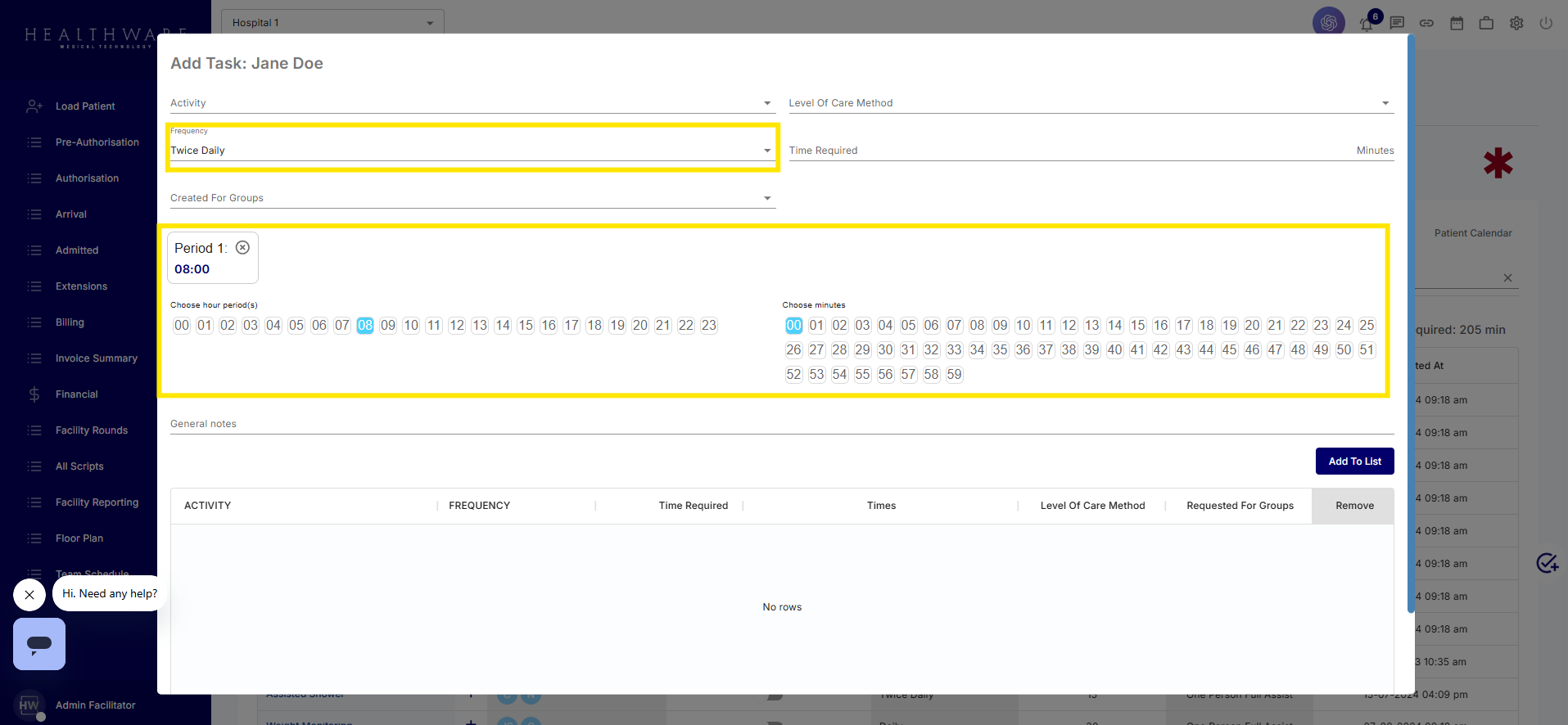Open the Activity dropdown
This screenshot has height=725, width=1568.
click(471, 103)
